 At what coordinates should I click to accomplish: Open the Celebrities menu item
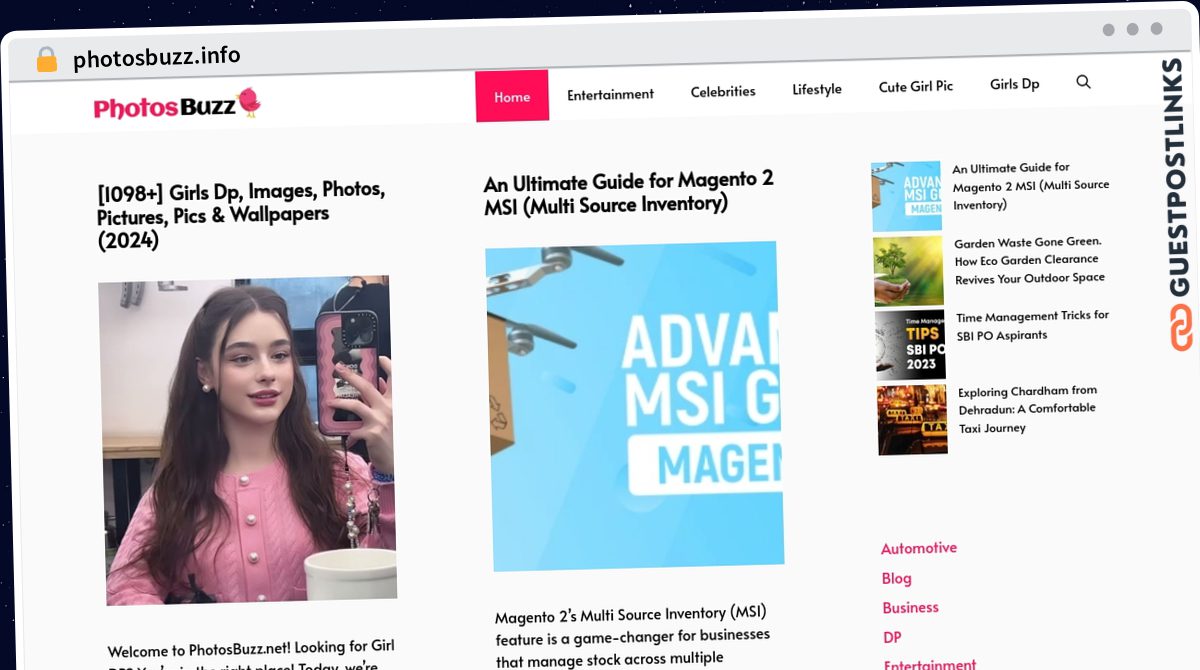[723, 91]
